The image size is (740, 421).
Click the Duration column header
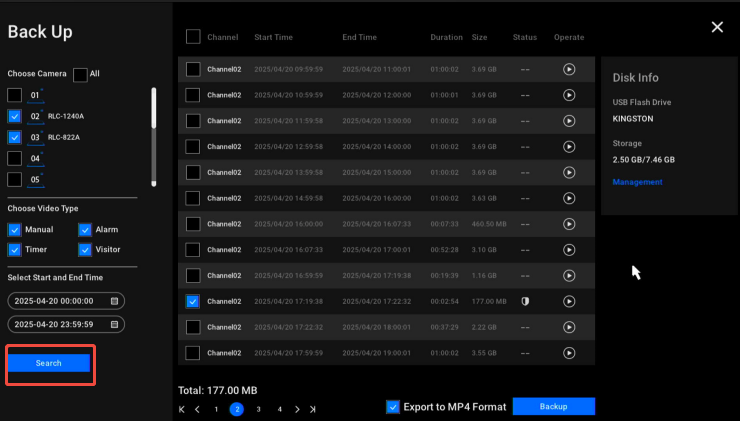click(x=446, y=37)
